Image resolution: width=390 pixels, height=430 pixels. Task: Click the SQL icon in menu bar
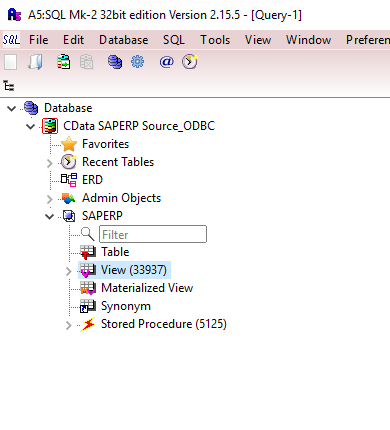(11, 40)
